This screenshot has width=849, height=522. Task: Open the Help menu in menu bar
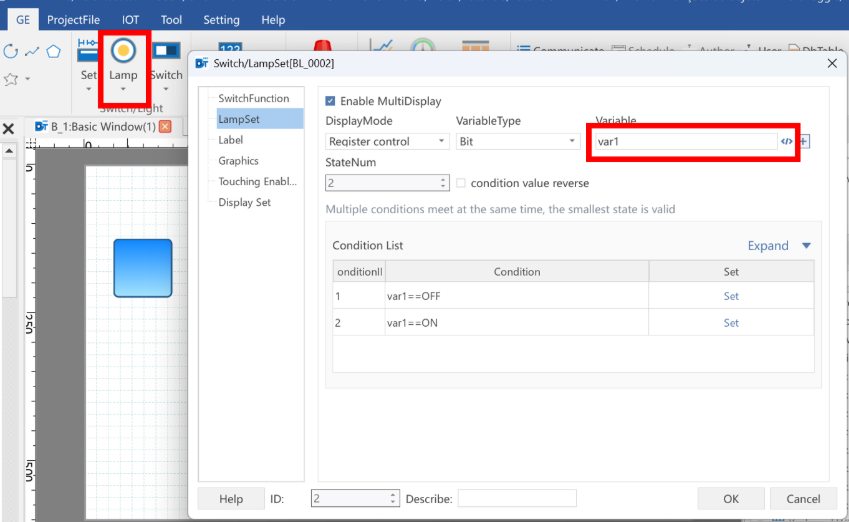[x=273, y=20]
